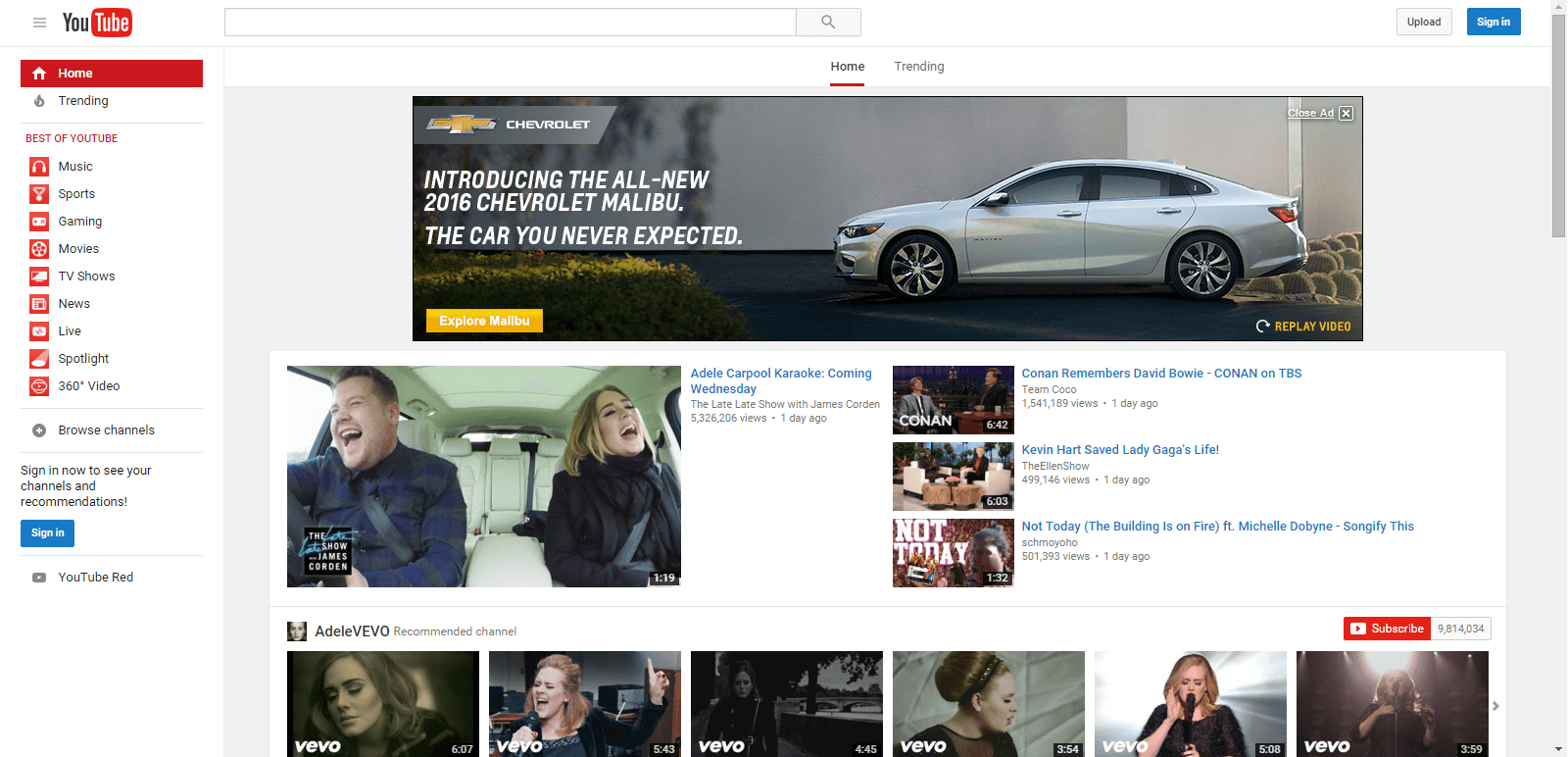Viewport: 1568px width, 757px height.
Task: Click the YouTube Red play icon
Action: [39, 578]
